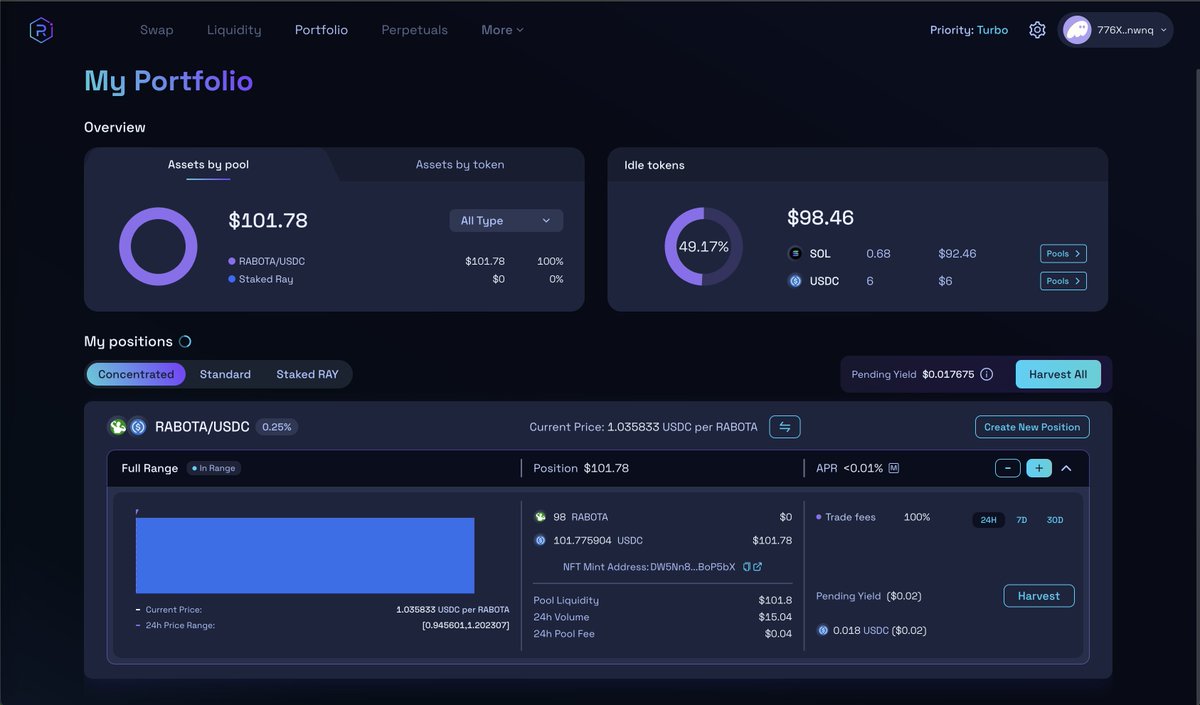Click the RABOTA token pair icon in pool header
This screenshot has height=705, width=1200.
point(118,427)
